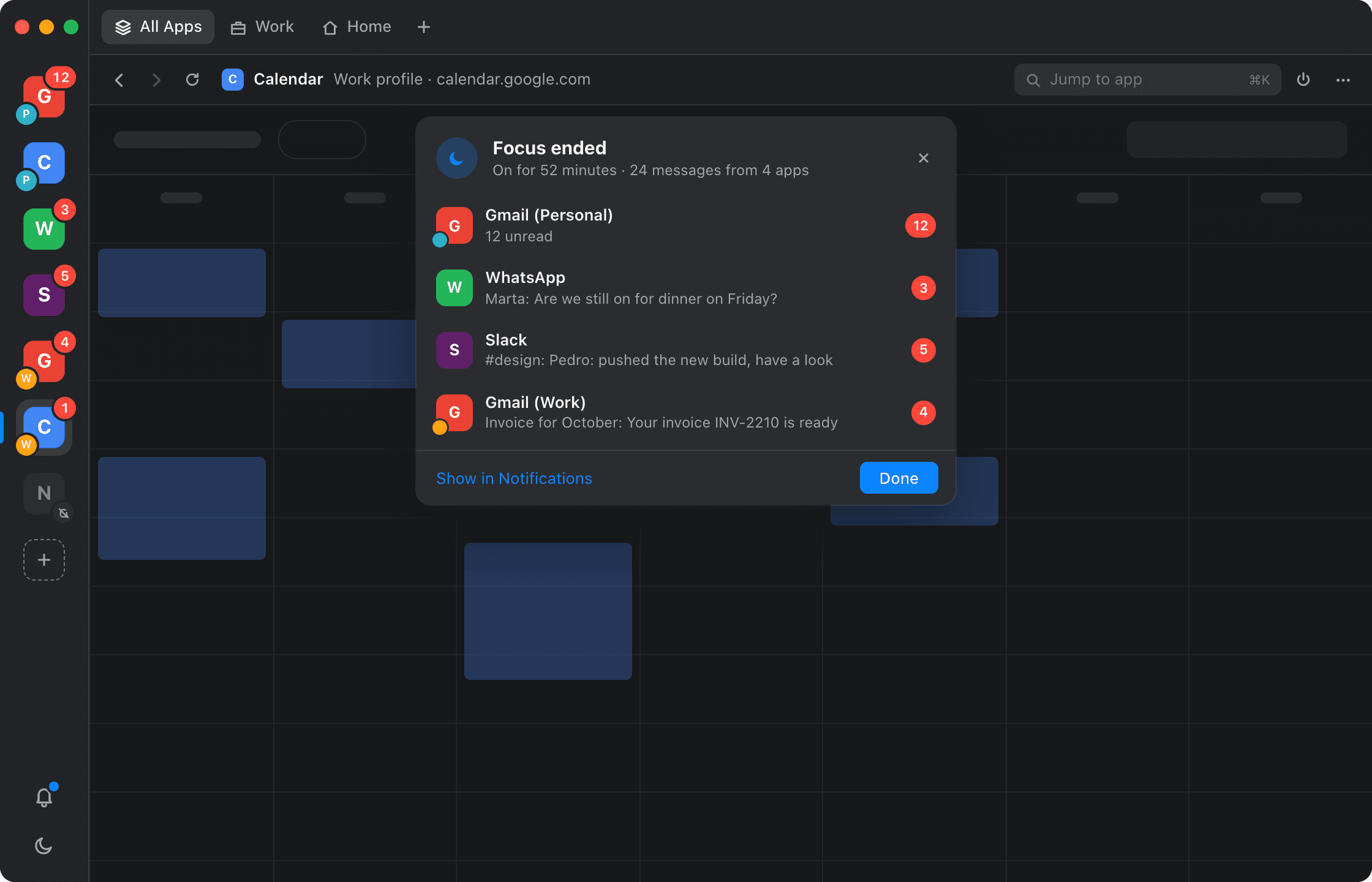This screenshot has width=1372, height=882.
Task: Click the focus moon icon in dialog header
Action: [x=457, y=158]
